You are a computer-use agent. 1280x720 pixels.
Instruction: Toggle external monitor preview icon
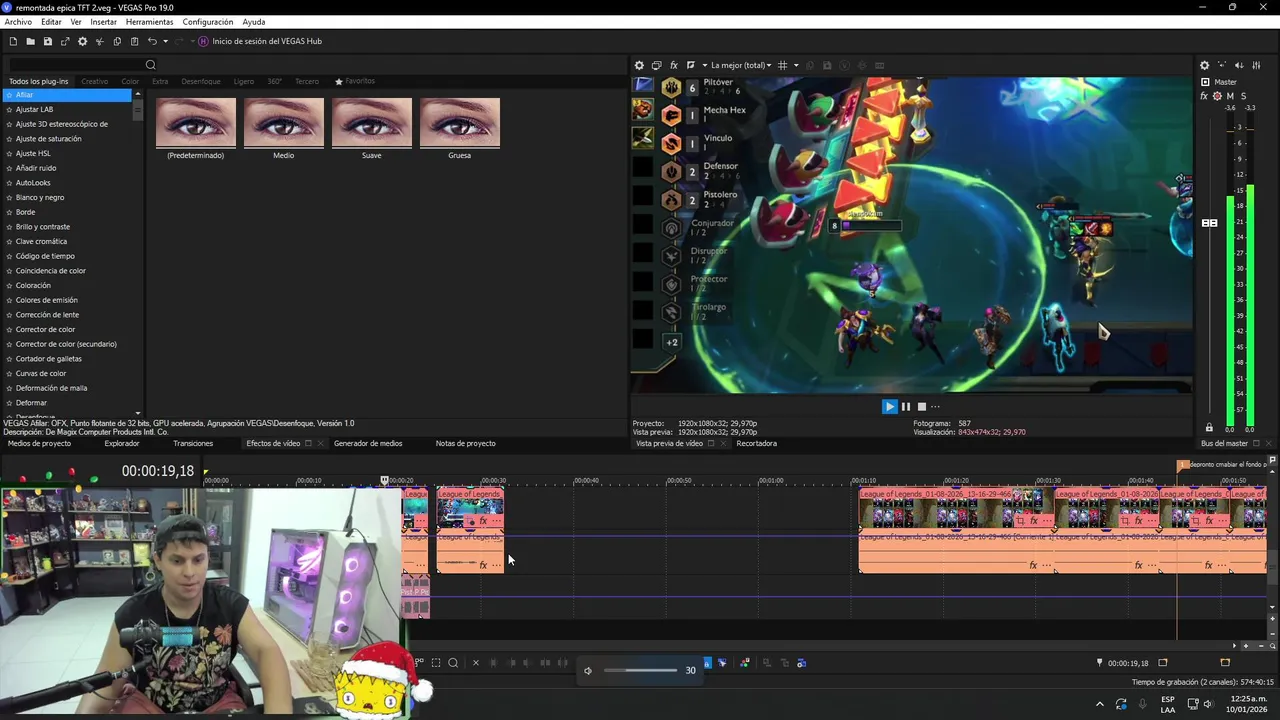(657, 65)
